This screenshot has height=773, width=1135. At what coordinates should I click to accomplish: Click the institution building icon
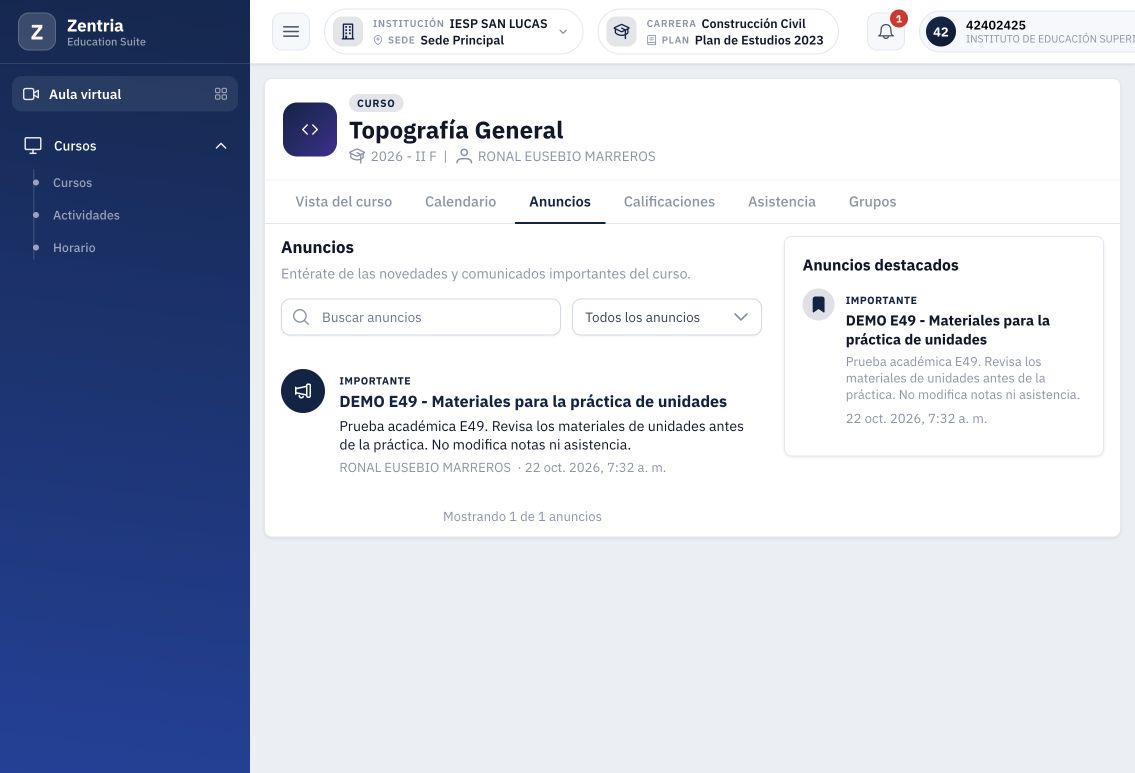347,32
